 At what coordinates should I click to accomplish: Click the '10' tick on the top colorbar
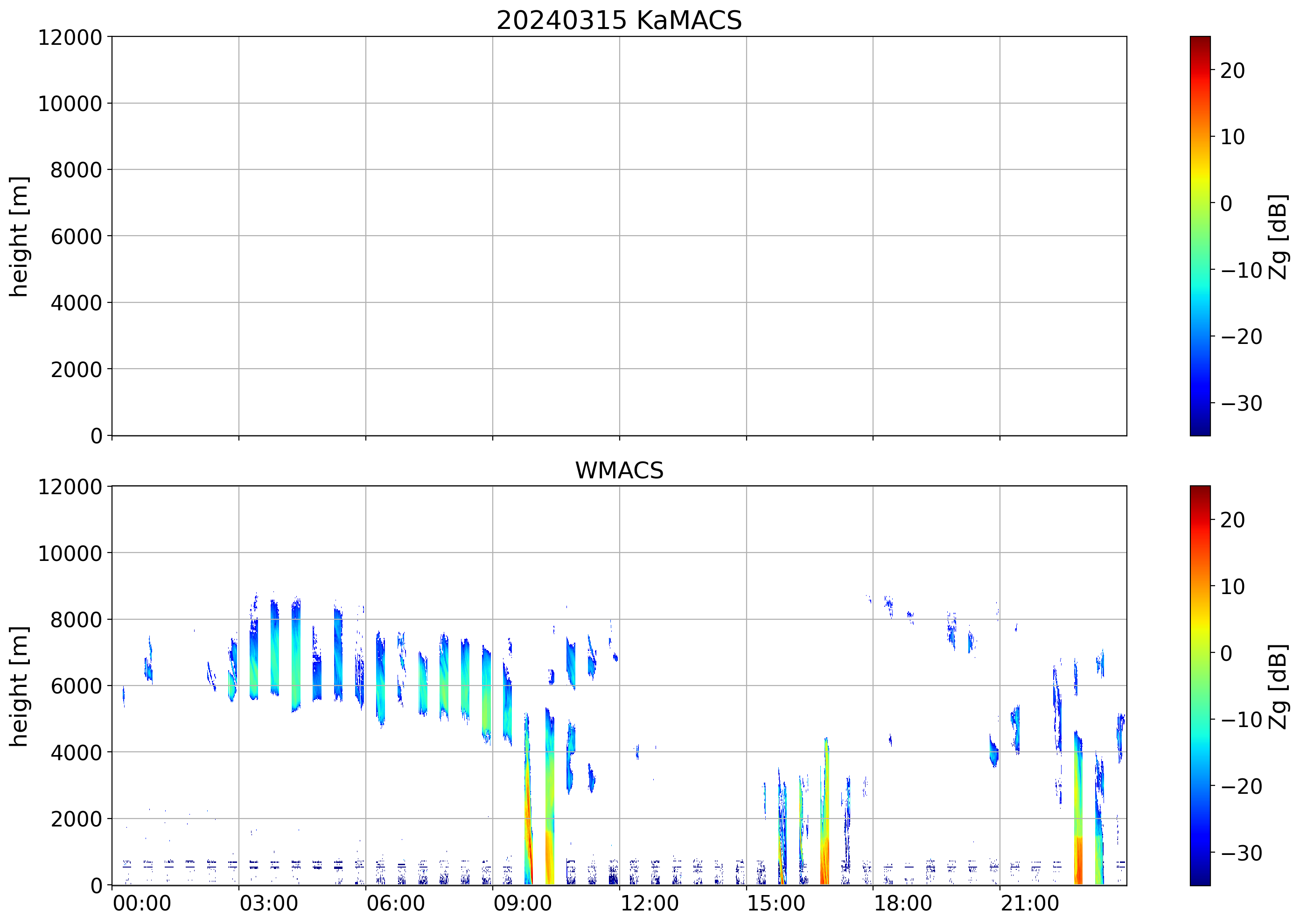pos(1232,137)
